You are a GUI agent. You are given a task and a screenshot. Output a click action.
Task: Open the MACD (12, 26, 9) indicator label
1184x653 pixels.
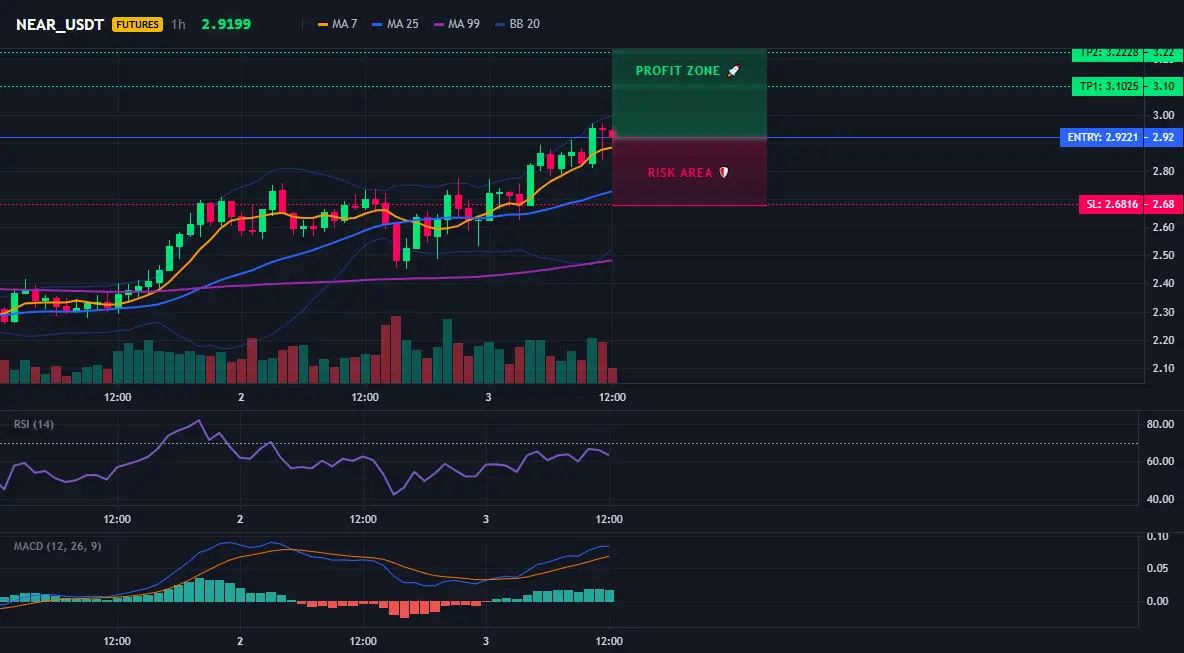coord(57,546)
